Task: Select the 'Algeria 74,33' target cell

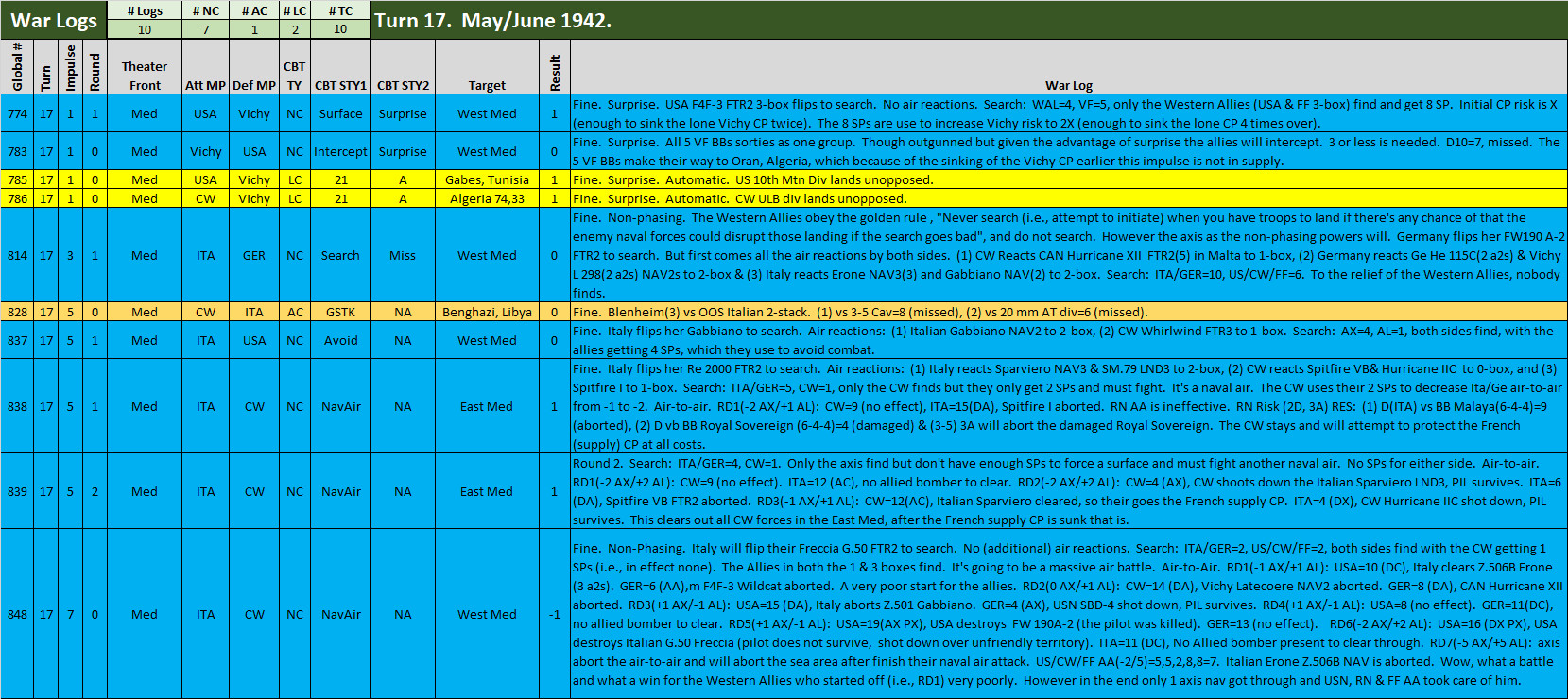Action: pos(487,198)
